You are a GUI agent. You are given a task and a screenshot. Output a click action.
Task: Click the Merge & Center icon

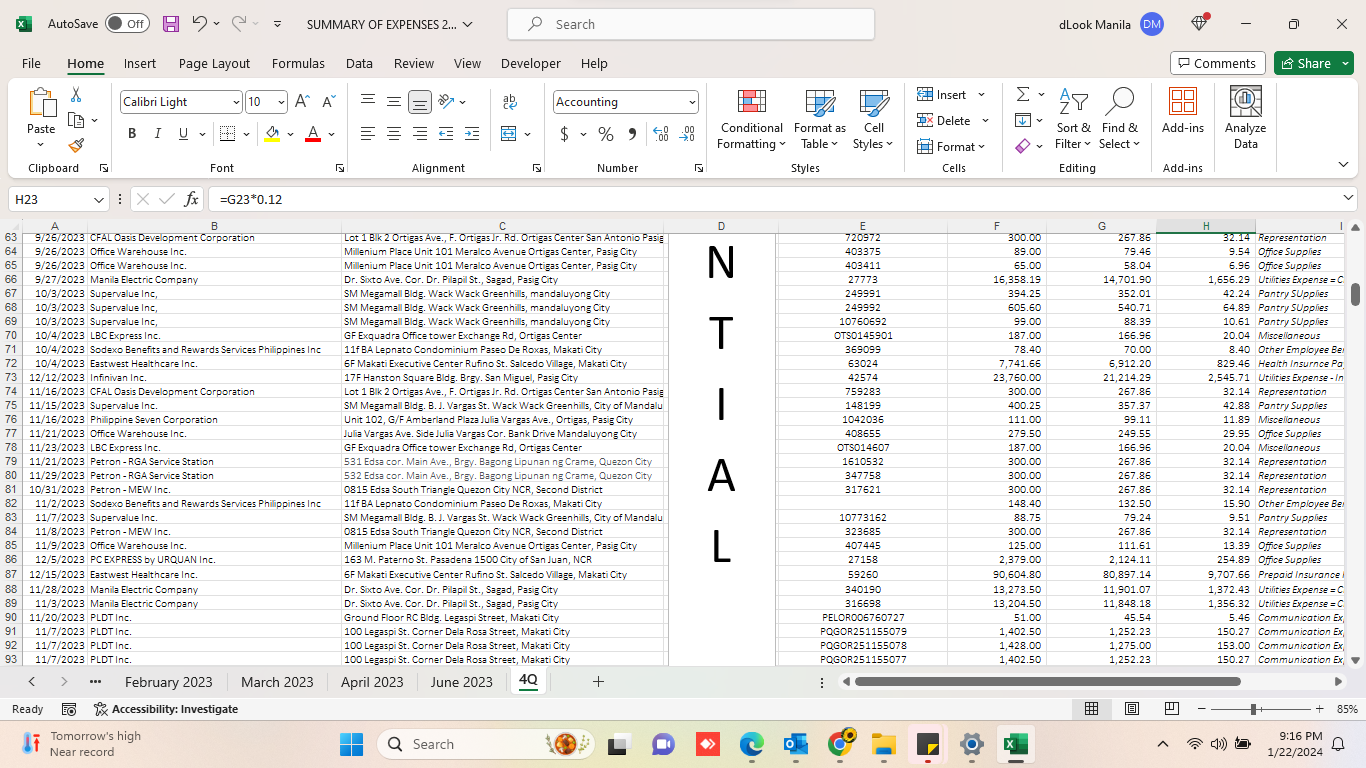click(508, 134)
